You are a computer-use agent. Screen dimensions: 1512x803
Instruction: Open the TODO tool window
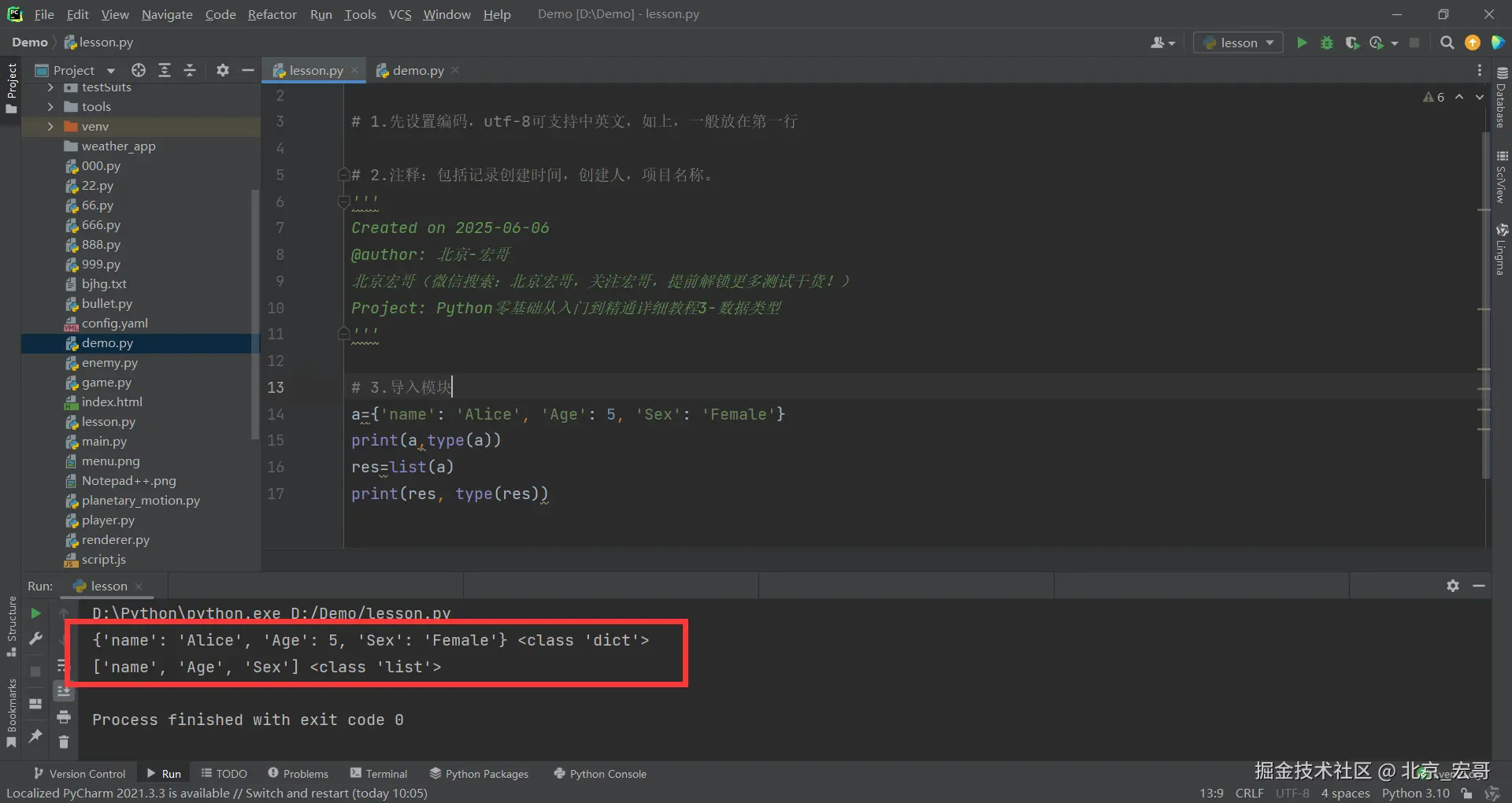point(224,774)
